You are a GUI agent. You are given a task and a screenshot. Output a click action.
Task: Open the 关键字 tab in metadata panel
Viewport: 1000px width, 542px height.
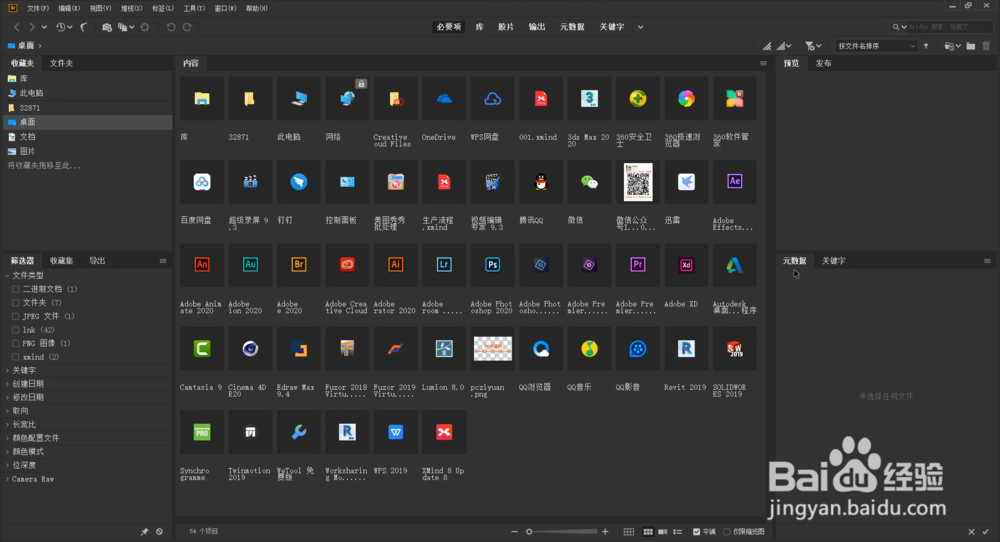click(x=834, y=261)
